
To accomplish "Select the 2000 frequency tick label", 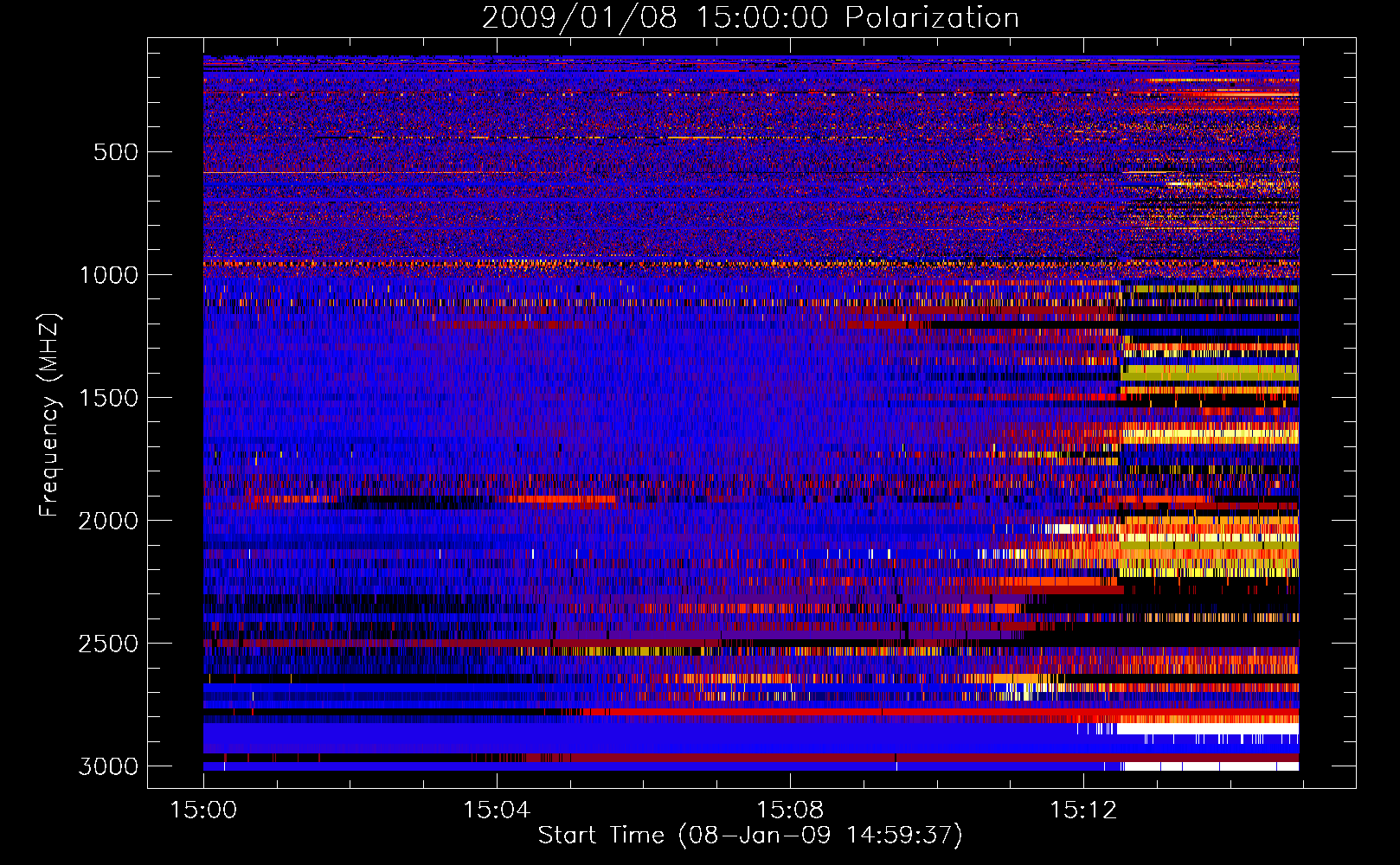I will pyautogui.click(x=108, y=521).
